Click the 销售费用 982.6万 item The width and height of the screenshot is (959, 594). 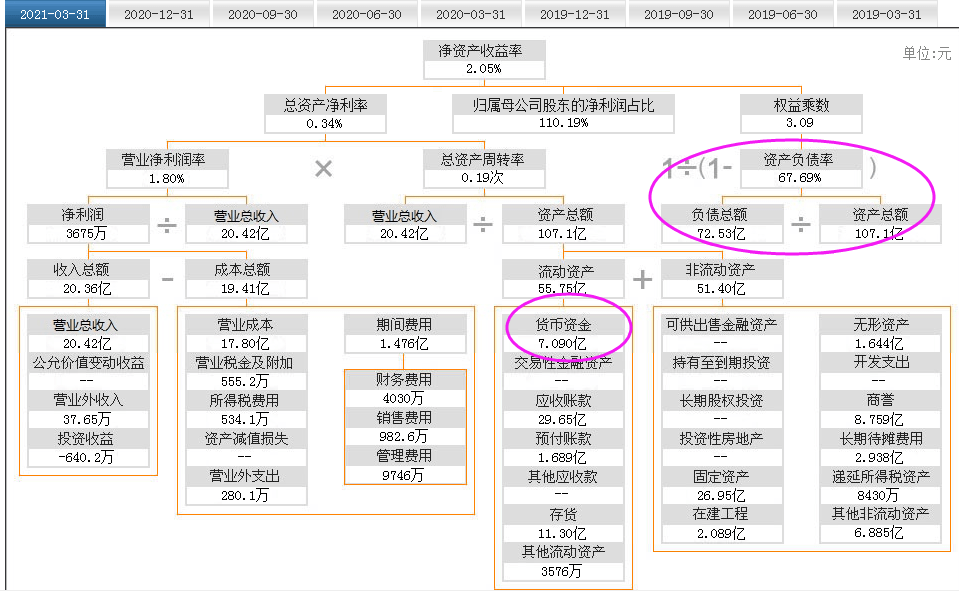tap(405, 427)
